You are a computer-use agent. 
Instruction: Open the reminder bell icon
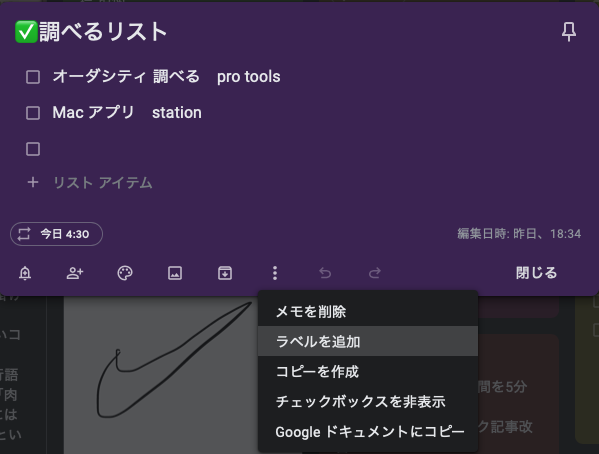click(x=25, y=273)
